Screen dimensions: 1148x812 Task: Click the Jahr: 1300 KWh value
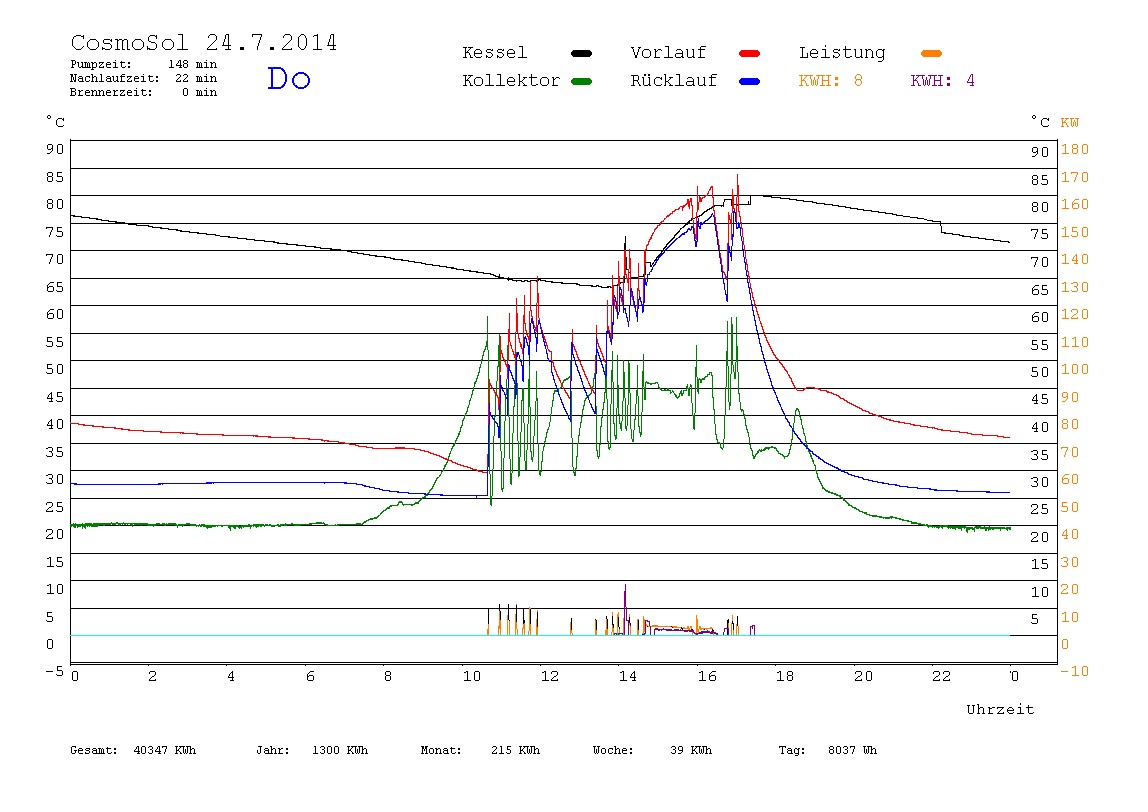(312, 750)
